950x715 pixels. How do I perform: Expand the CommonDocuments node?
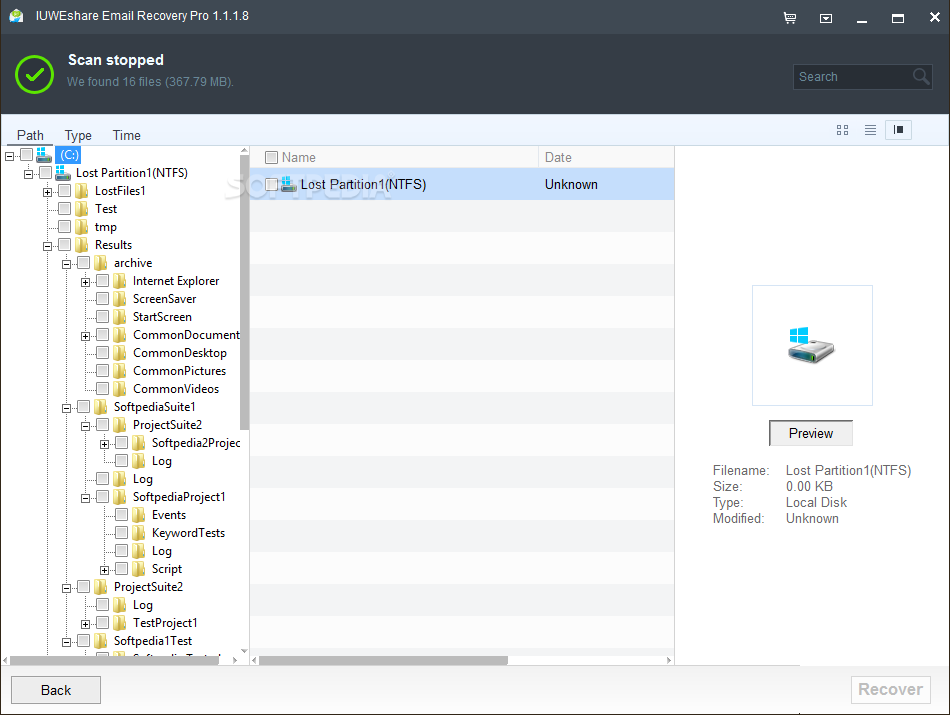pyautogui.click(x=85, y=336)
